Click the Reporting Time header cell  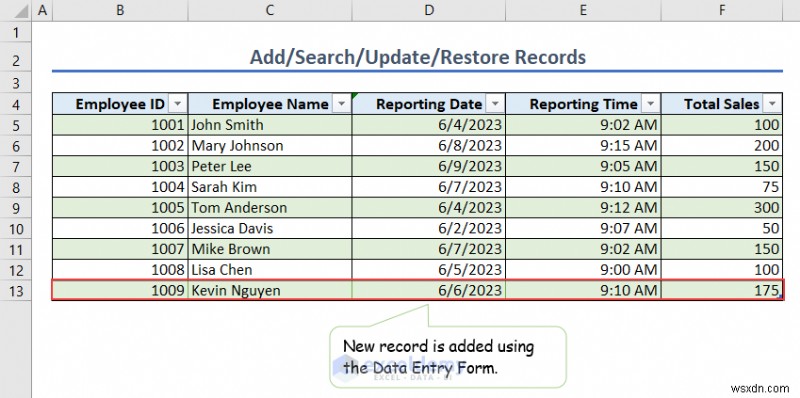(x=583, y=104)
